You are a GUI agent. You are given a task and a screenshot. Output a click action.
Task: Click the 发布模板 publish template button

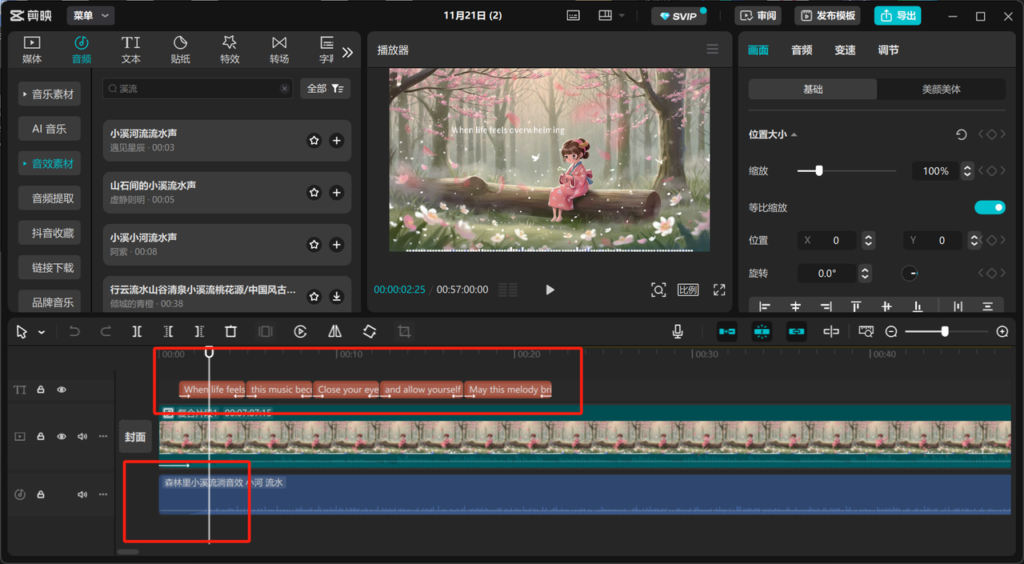click(827, 16)
